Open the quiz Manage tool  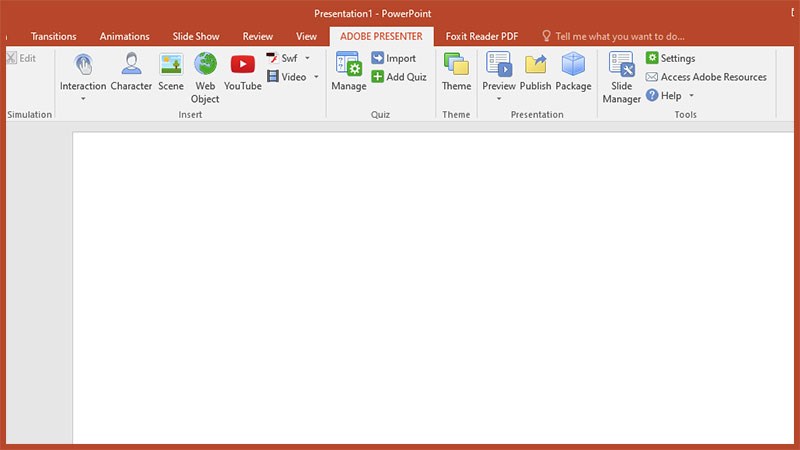coord(348,71)
